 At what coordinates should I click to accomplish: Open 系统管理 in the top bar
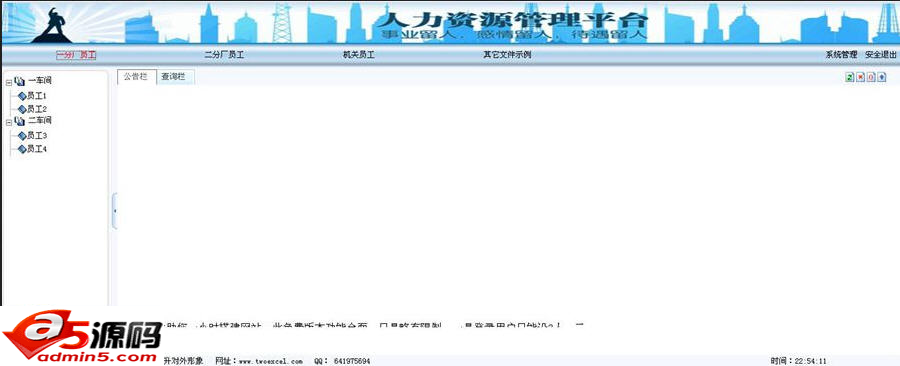[841, 55]
